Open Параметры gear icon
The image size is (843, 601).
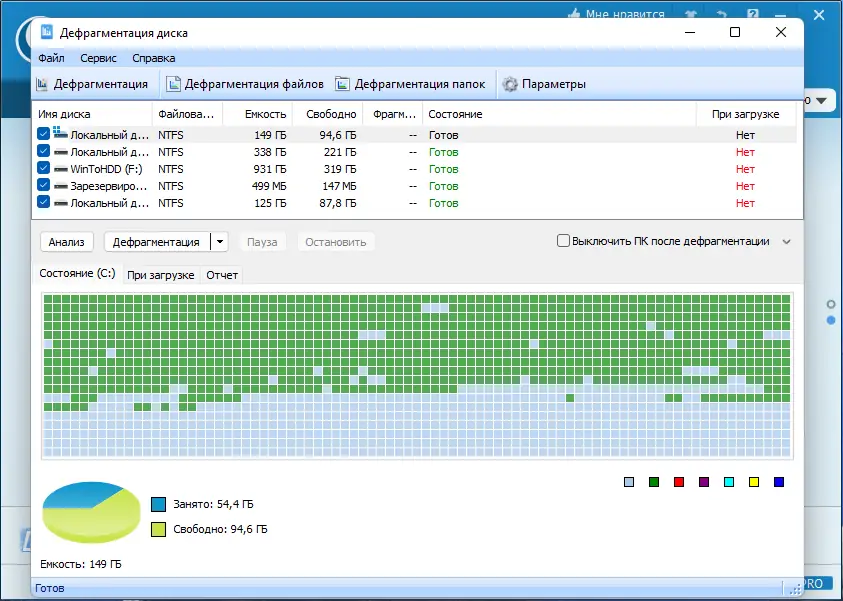510,84
